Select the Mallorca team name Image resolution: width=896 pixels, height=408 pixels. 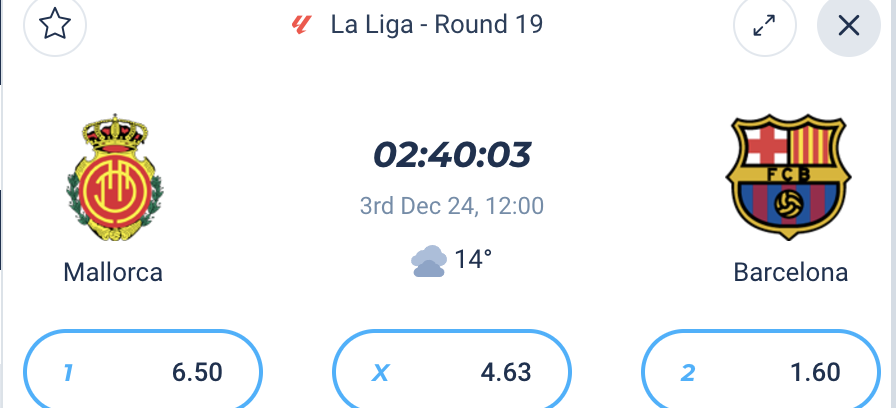(x=113, y=273)
